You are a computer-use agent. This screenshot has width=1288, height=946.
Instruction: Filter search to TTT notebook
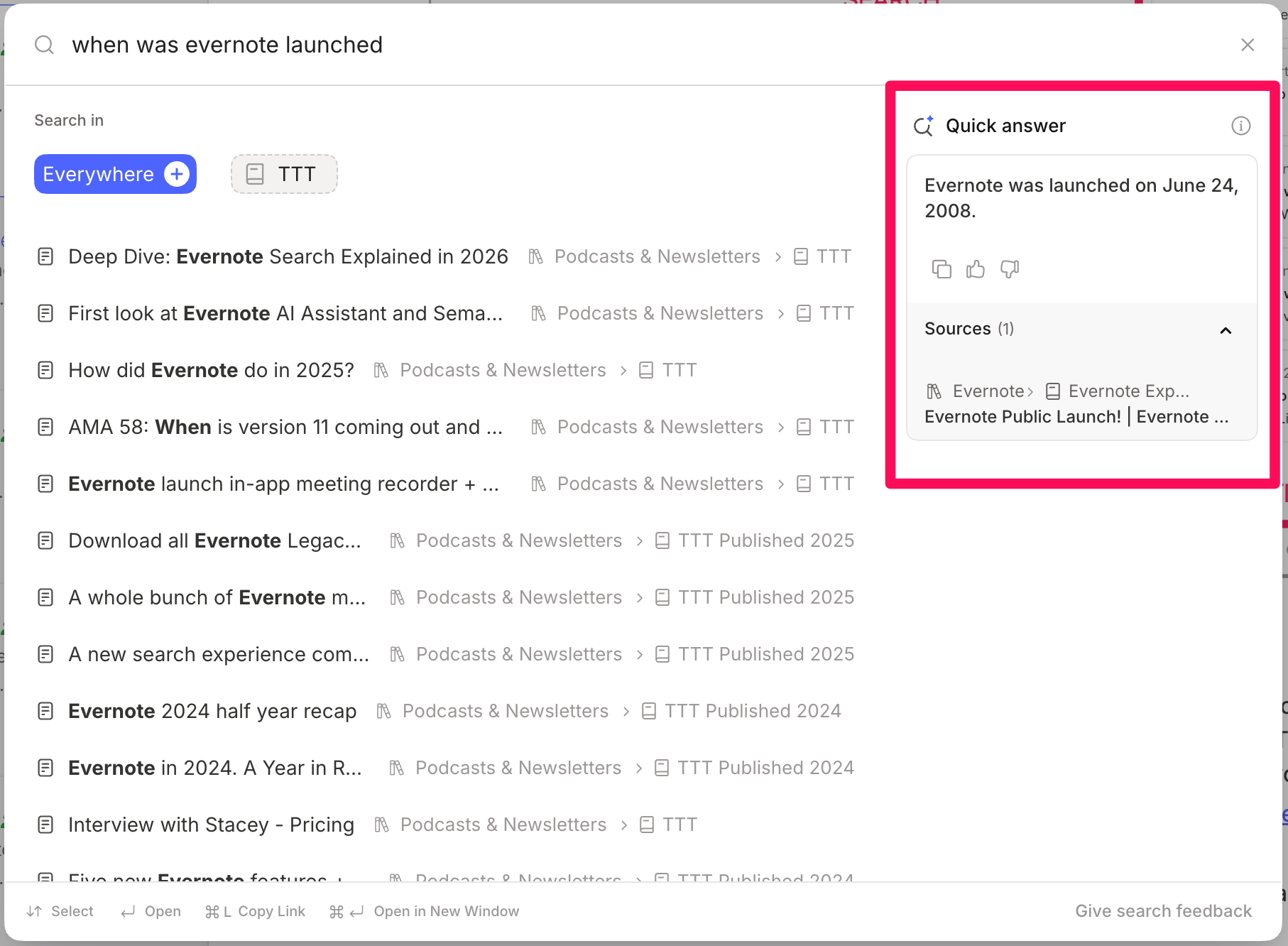click(x=284, y=174)
